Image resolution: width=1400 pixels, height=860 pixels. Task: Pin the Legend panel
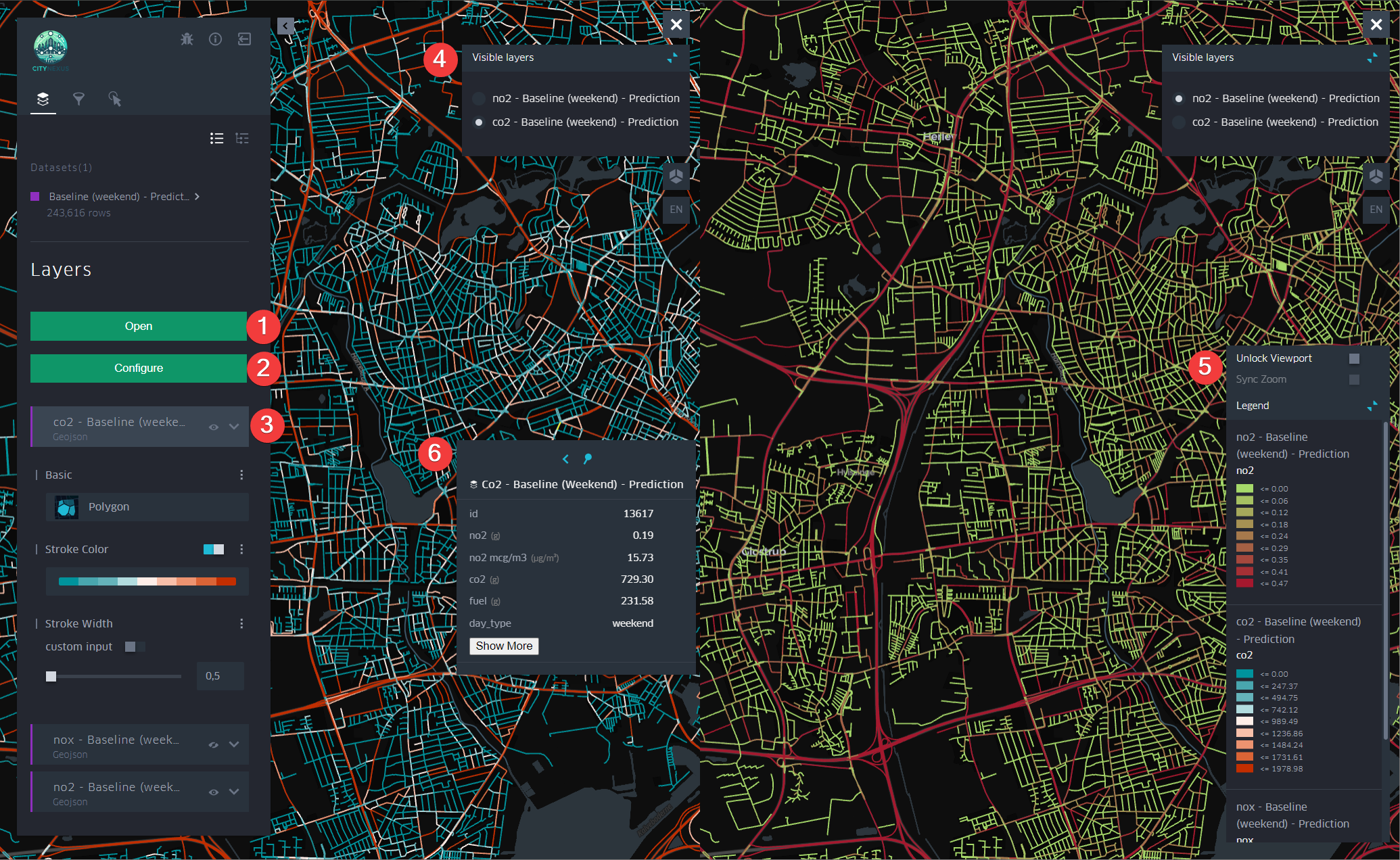coord(1372,406)
